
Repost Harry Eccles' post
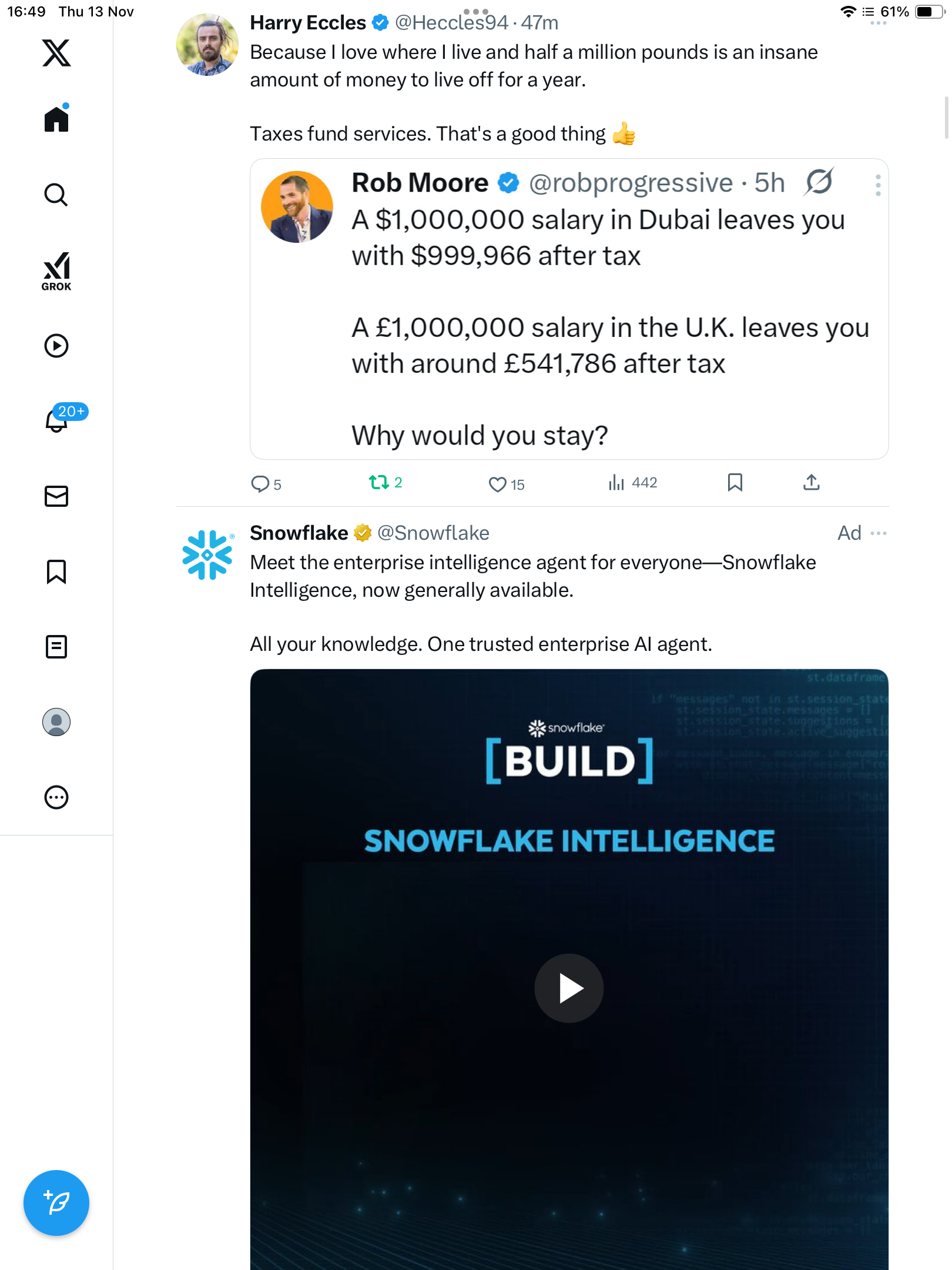tap(379, 483)
